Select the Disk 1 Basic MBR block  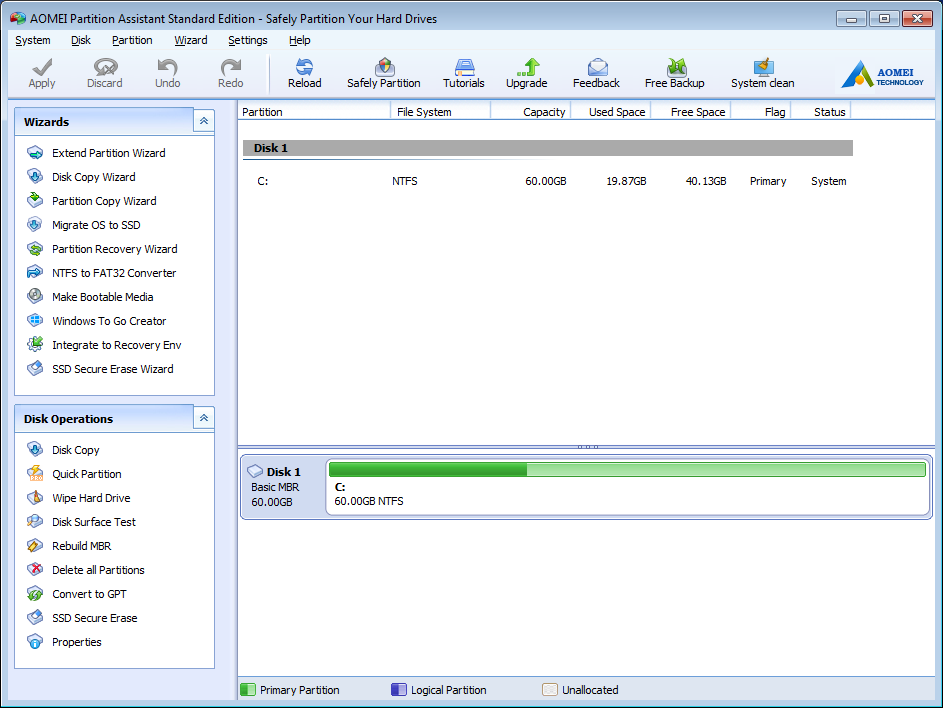pos(281,487)
